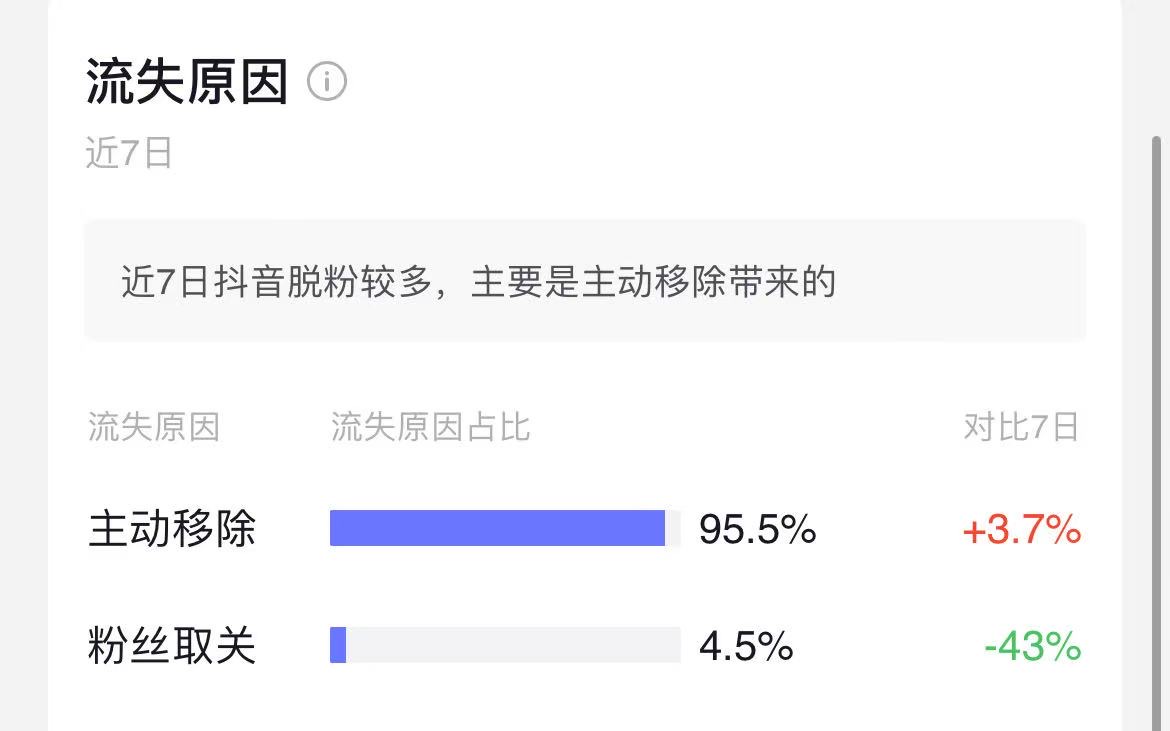Image resolution: width=1170 pixels, height=731 pixels.
Task: Open the 近7日抖音脱粉较多 insight banner
Action: (x=584, y=282)
